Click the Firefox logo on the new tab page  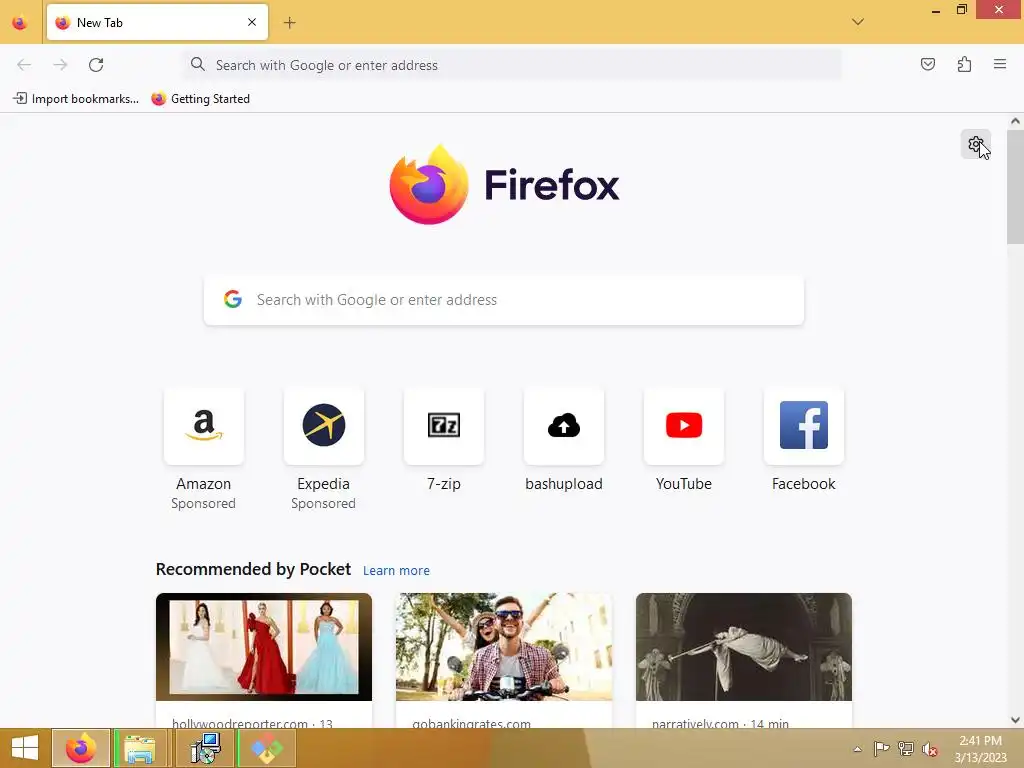coord(504,185)
